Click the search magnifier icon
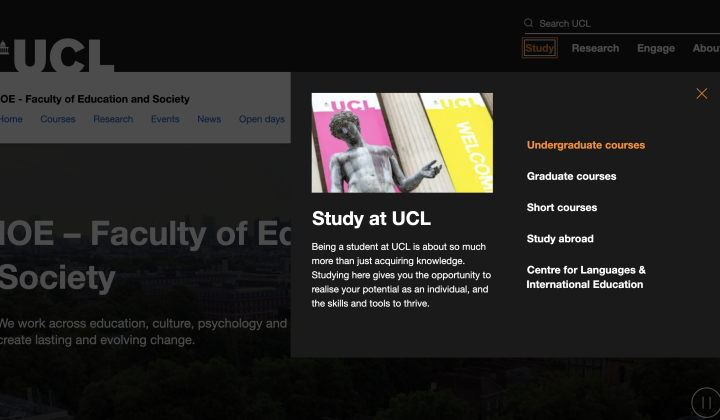 (x=529, y=23)
